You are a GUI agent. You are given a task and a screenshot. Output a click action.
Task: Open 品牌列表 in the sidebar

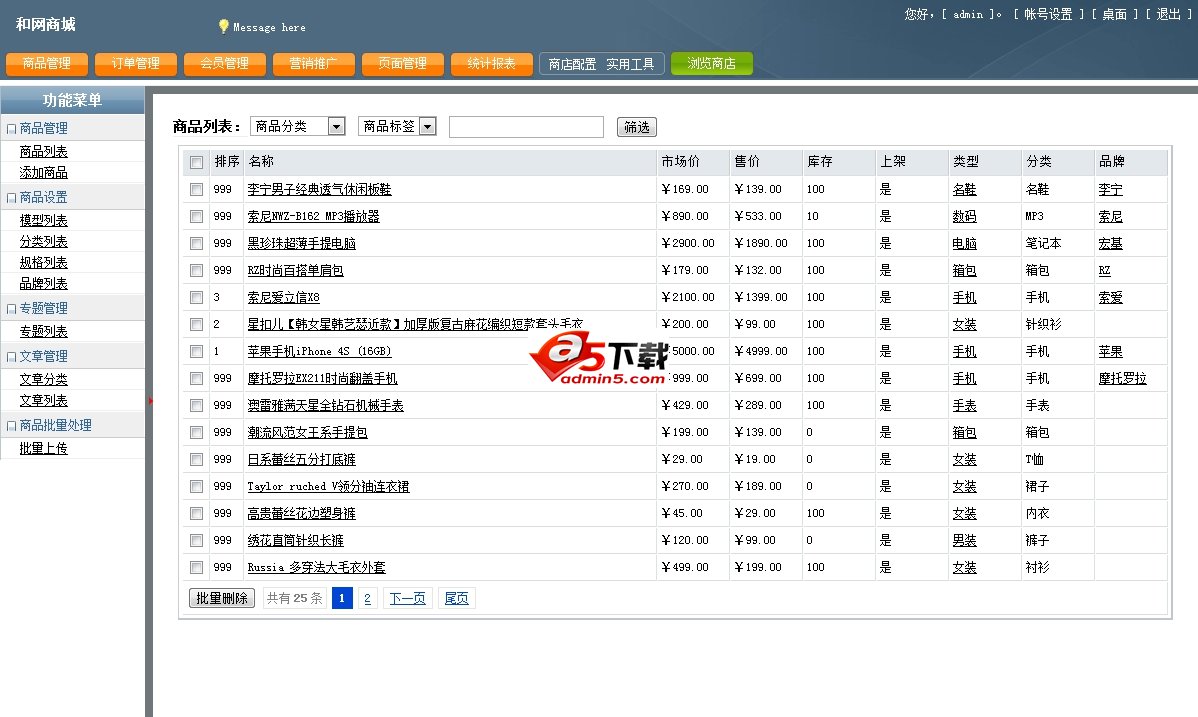pyautogui.click(x=44, y=284)
